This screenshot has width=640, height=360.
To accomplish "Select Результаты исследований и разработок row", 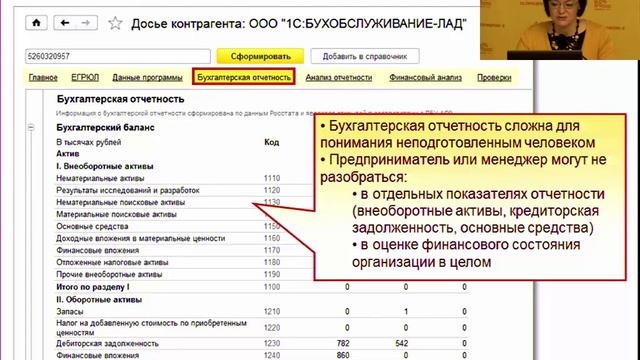I will coord(128,190).
